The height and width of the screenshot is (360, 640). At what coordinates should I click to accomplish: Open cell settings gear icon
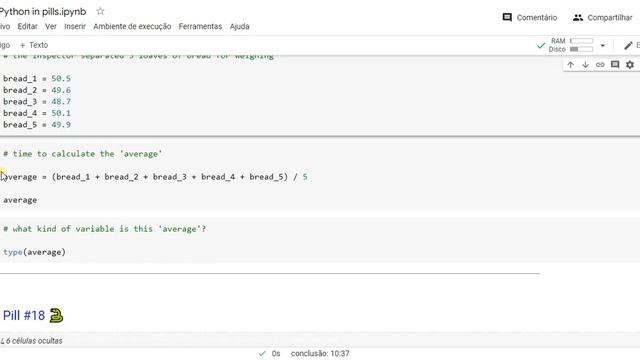630,64
